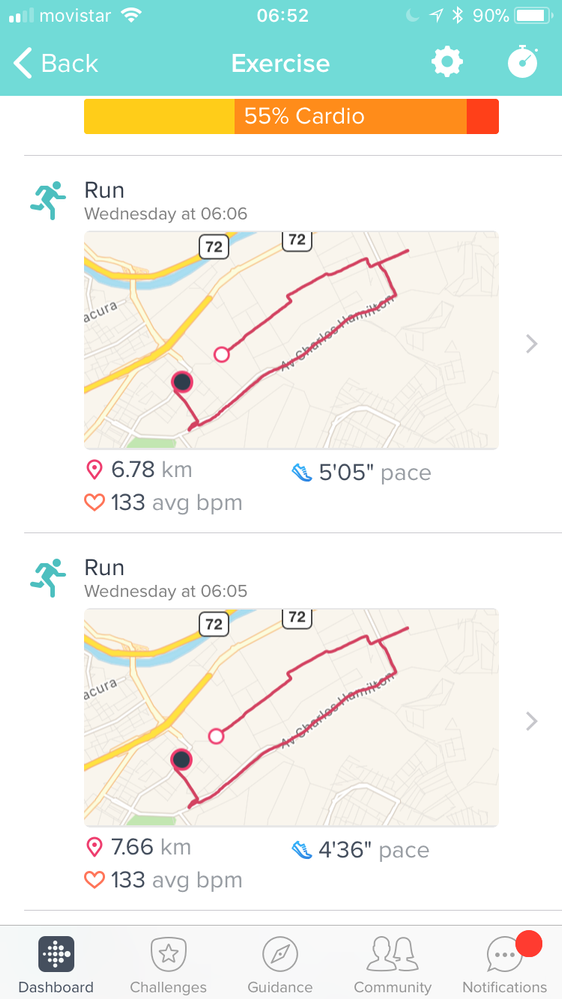Expand the 06:05 run details with chevron

(531, 721)
